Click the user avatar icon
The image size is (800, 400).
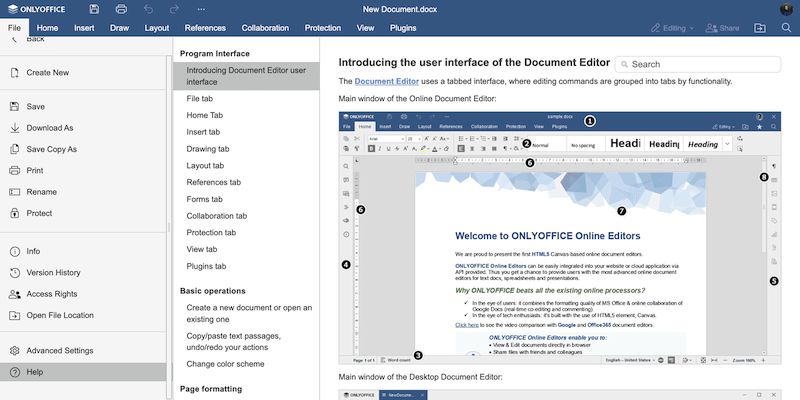[x=786, y=9]
